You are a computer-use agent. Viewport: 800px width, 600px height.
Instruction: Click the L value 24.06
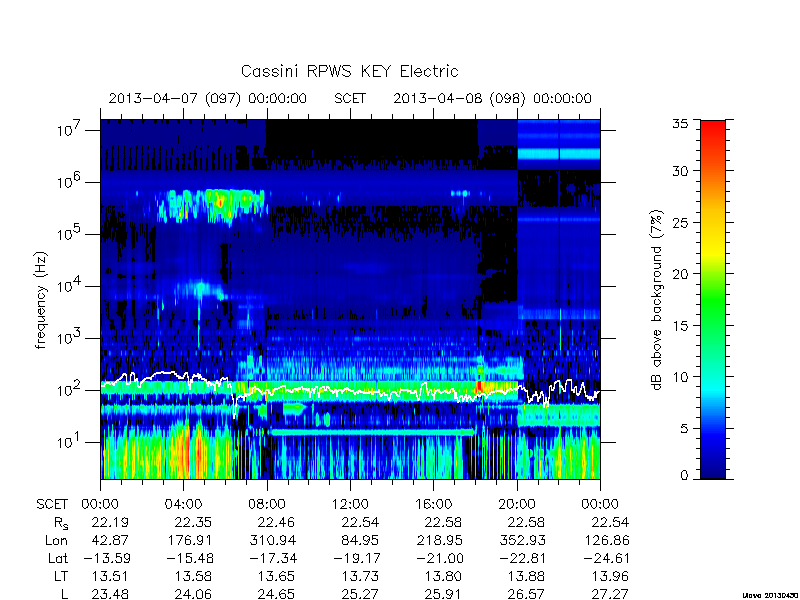point(193,594)
